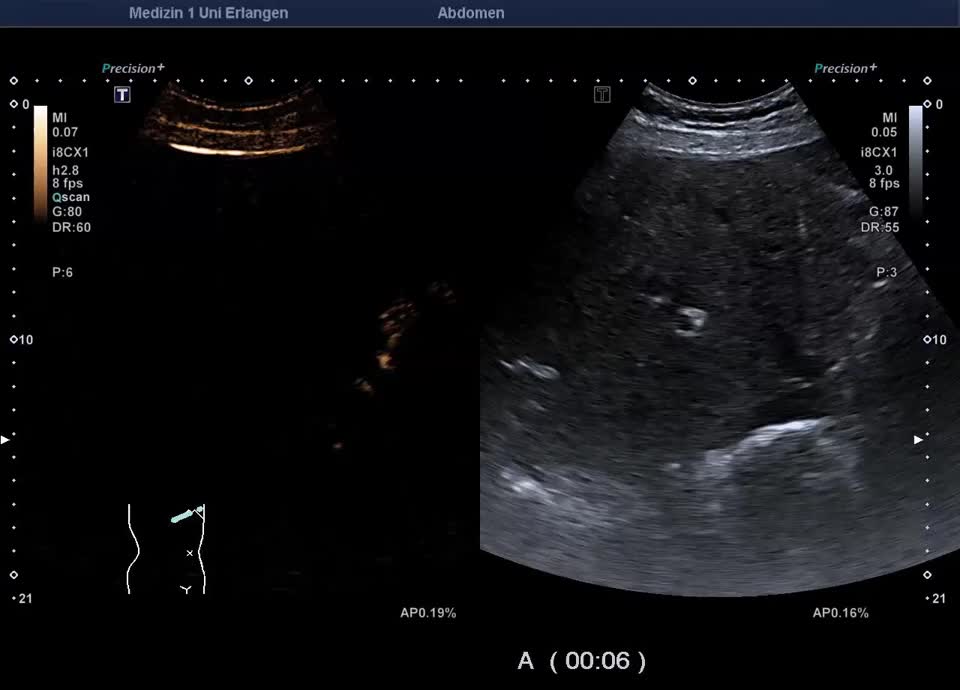Select the abdomen body marker pictogram
This screenshot has width=960, height=690.
tap(166, 549)
